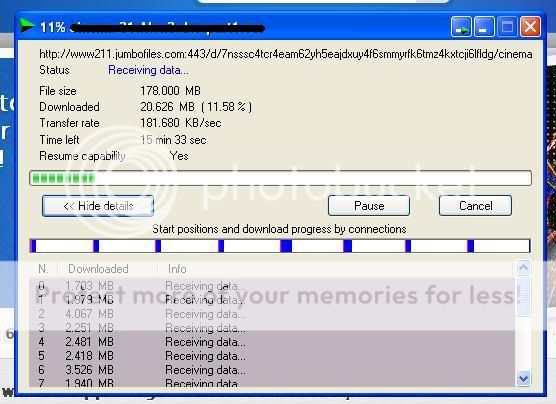
Task: Select connection row 2 with 4.067 MB
Action: tap(272, 314)
